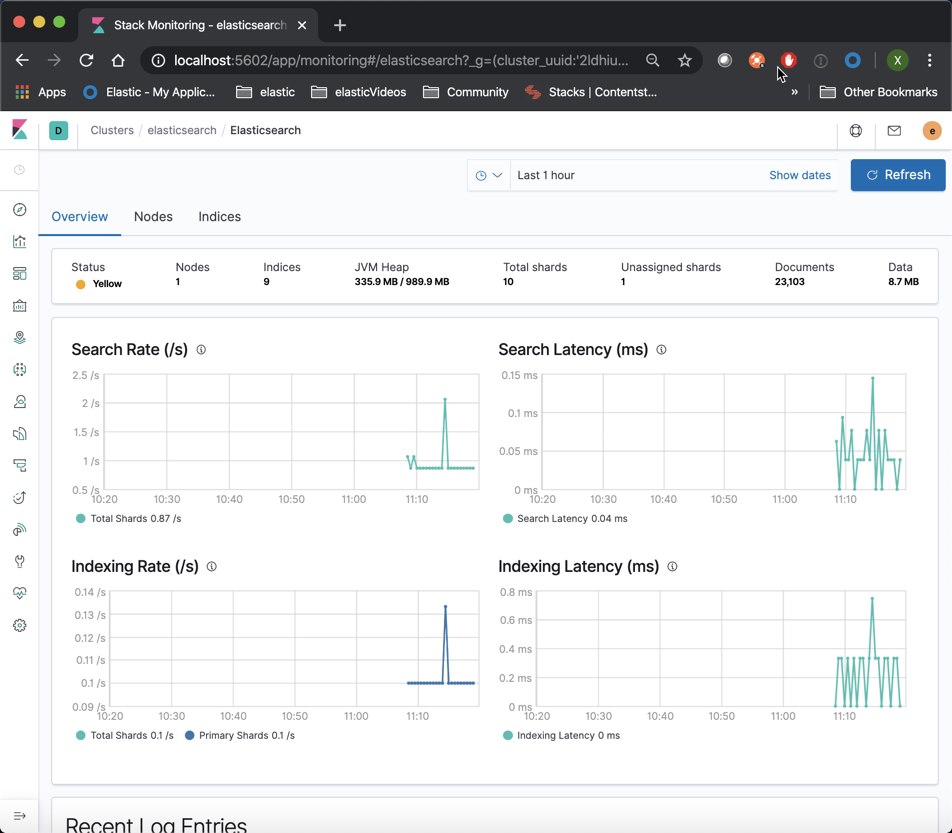Switch to the Nodes tab
The height and width of the screenshot is (833, 952).
click(x=153, y=217)
